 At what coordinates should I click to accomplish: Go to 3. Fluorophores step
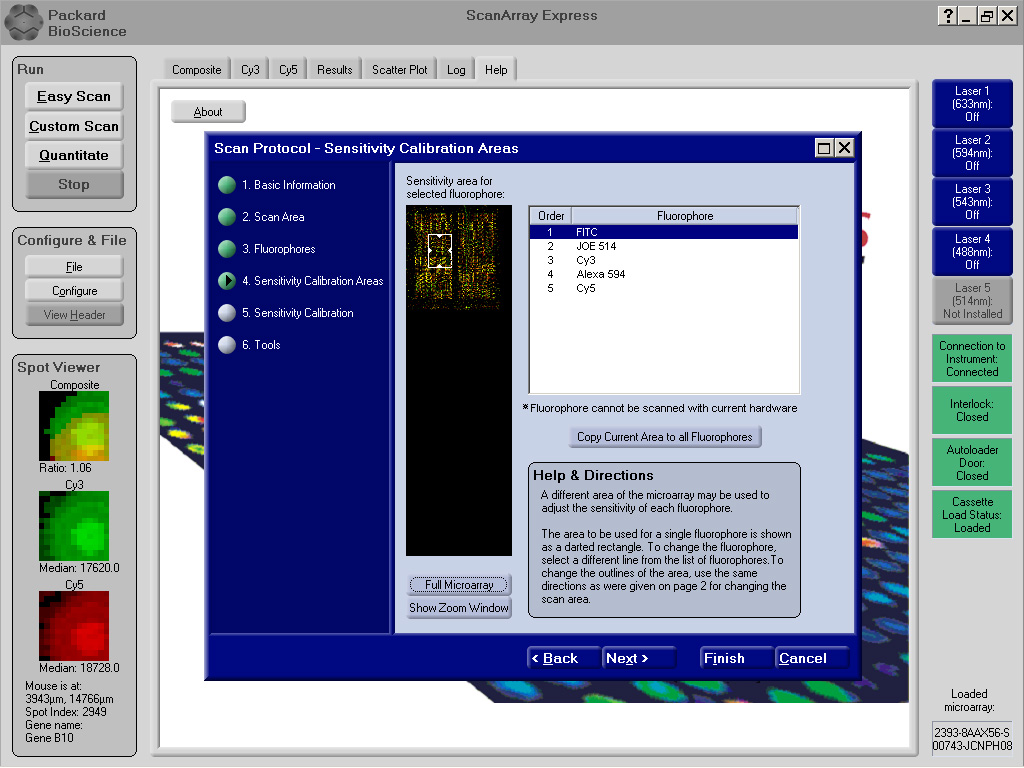click(x=279, y=249)
